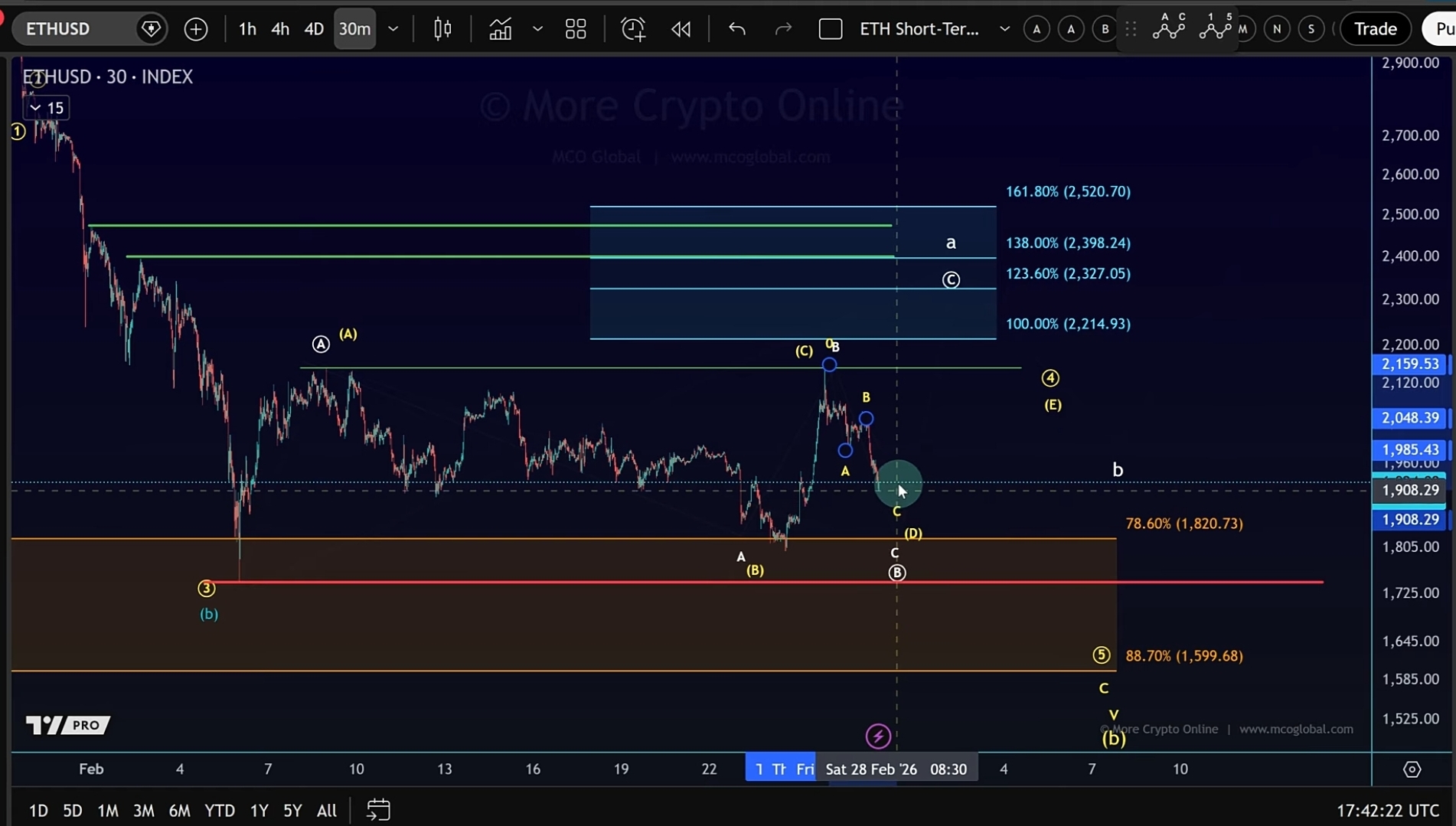1456x826 pixels.
Task: Open chart settings gear near time axis
Action: click(x=1412, y=769)
